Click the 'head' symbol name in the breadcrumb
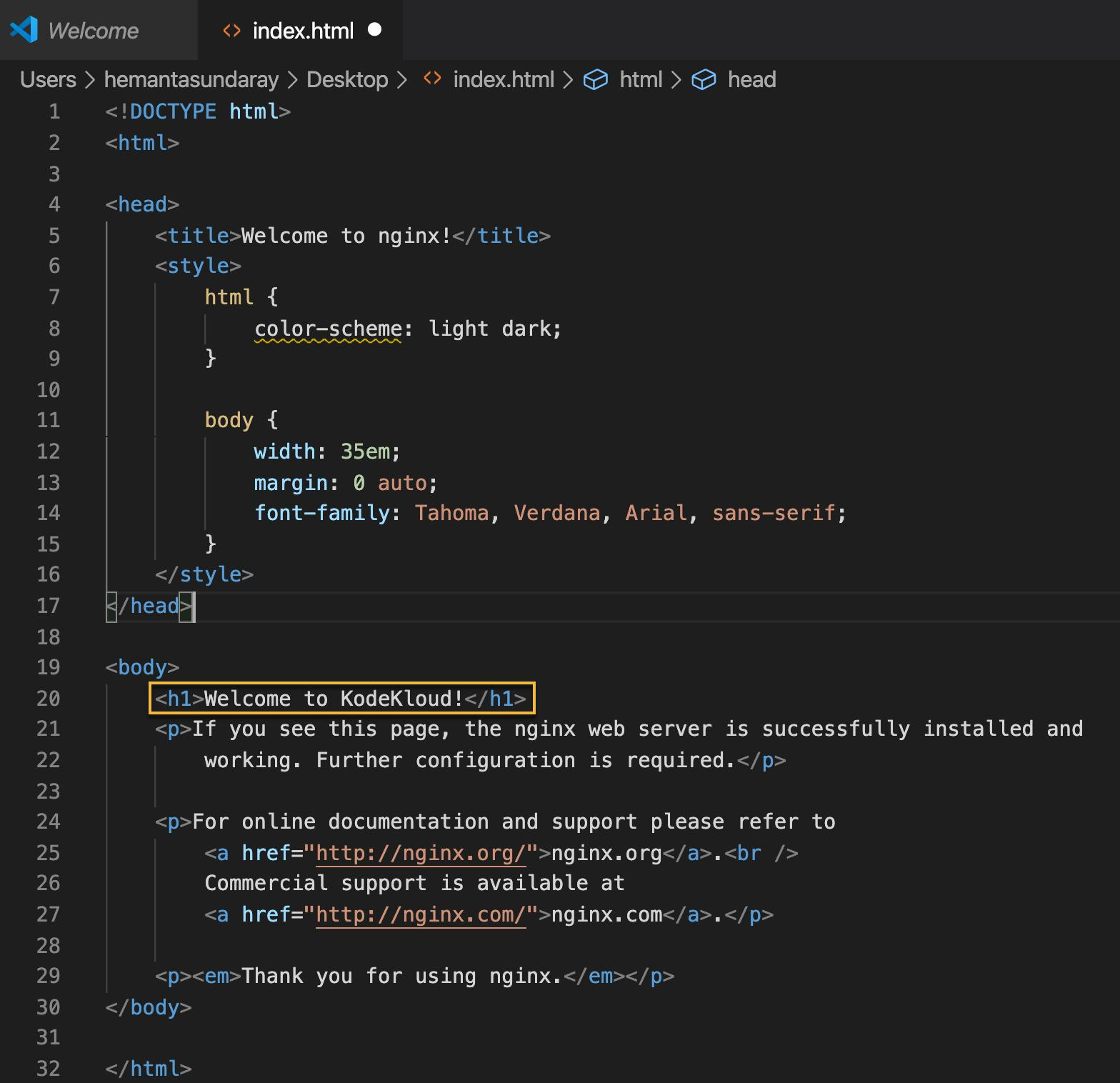 tap(751, 79)
